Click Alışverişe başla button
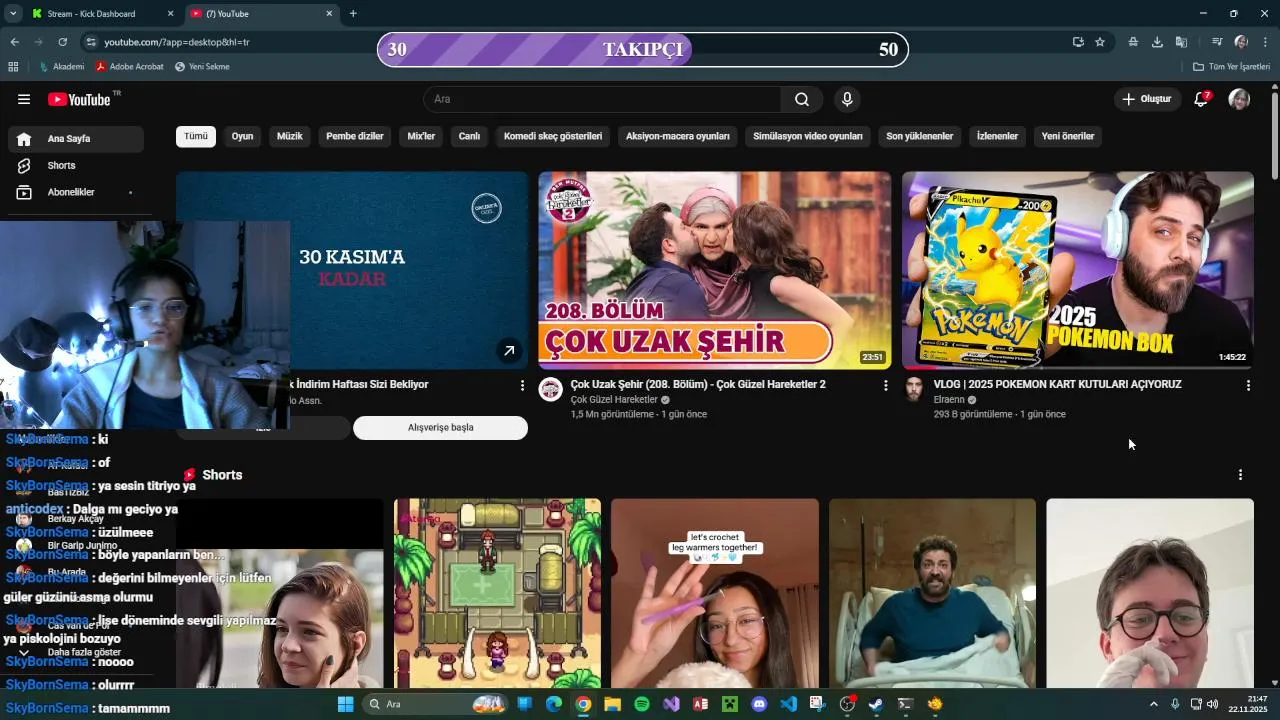Screen dimensions: 1280x720 [x=440, y=428]
